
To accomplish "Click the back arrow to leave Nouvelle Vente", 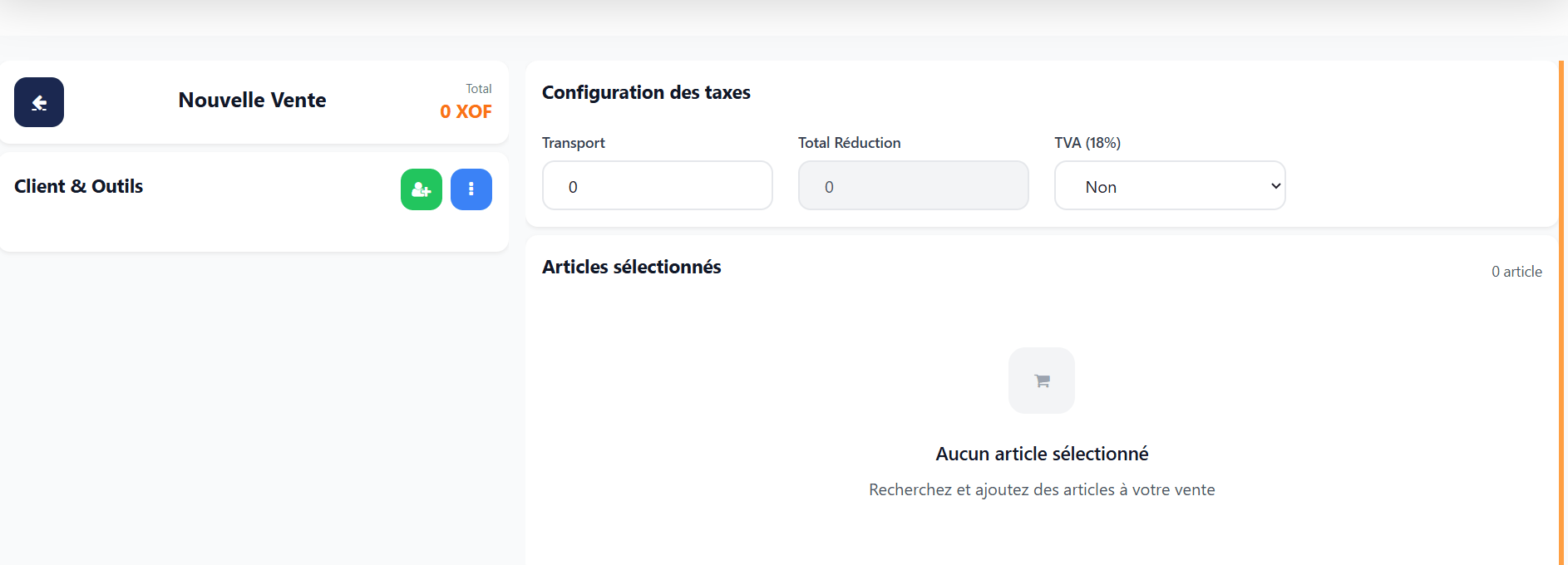I will 38,102.
